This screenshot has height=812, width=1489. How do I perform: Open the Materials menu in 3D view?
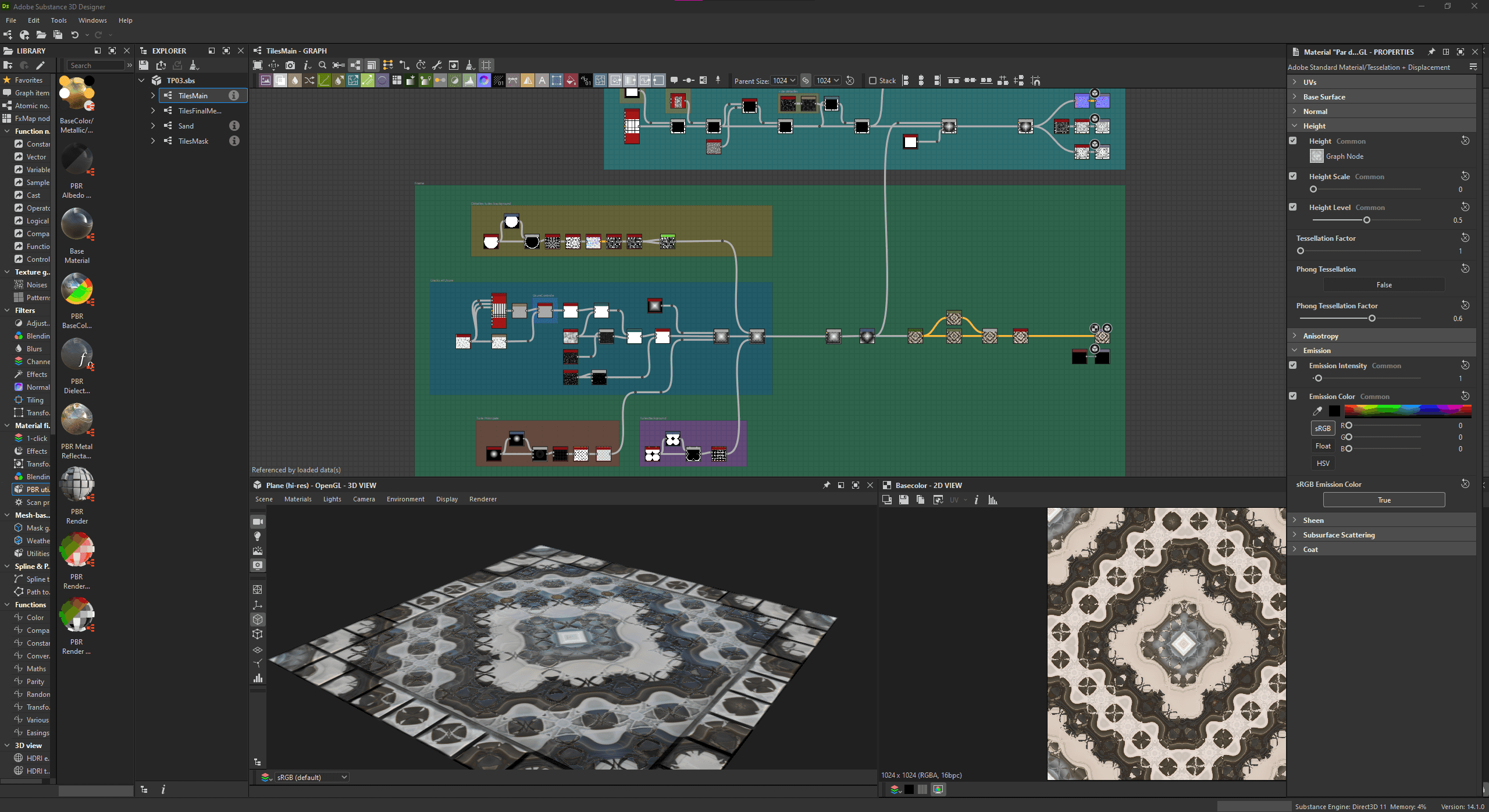coord(298,499)
